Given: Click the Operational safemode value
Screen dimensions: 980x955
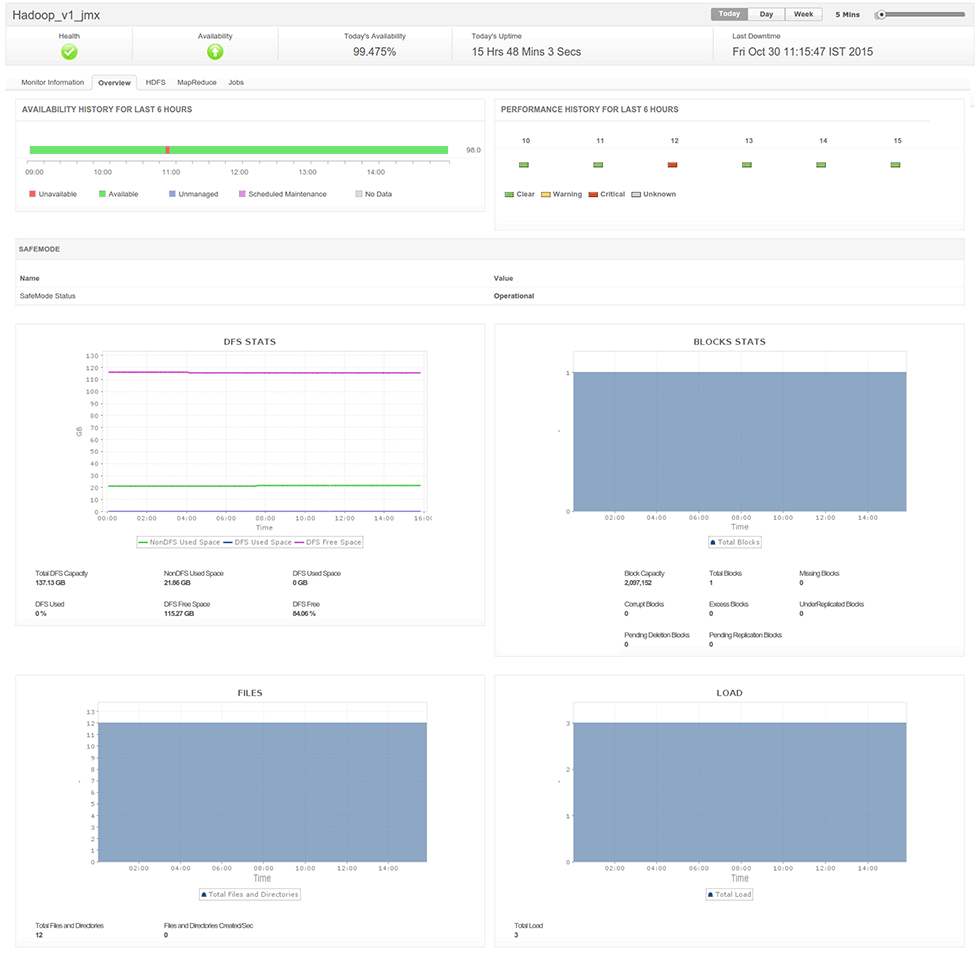Looking at the screenshot, I should [514, 296].
